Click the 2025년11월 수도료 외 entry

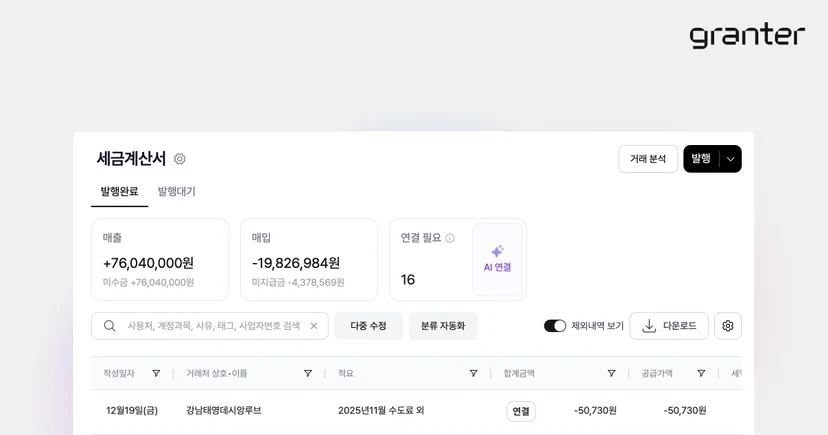381,410
